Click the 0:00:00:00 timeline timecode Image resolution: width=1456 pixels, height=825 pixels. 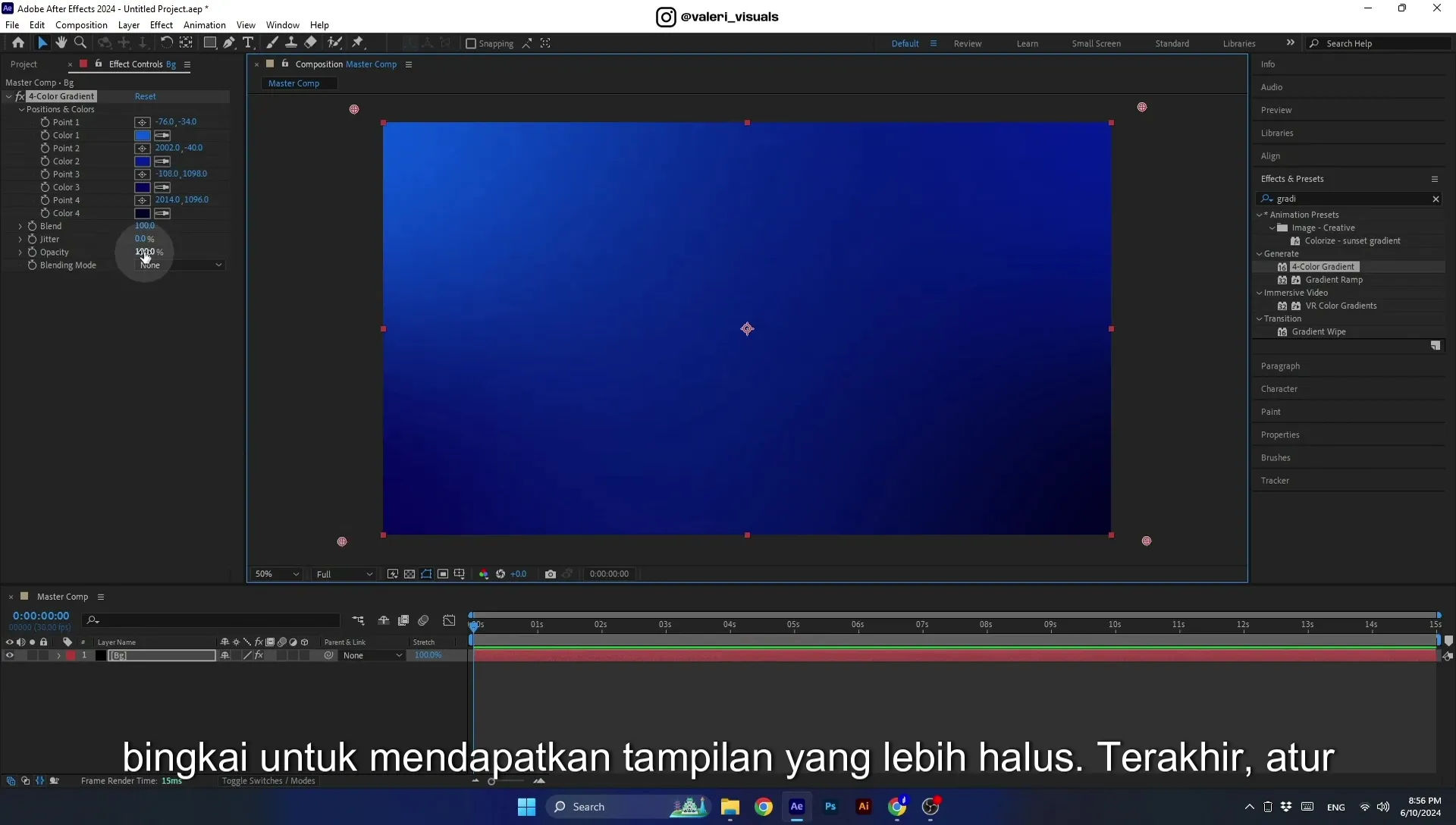tap(40, 616)
